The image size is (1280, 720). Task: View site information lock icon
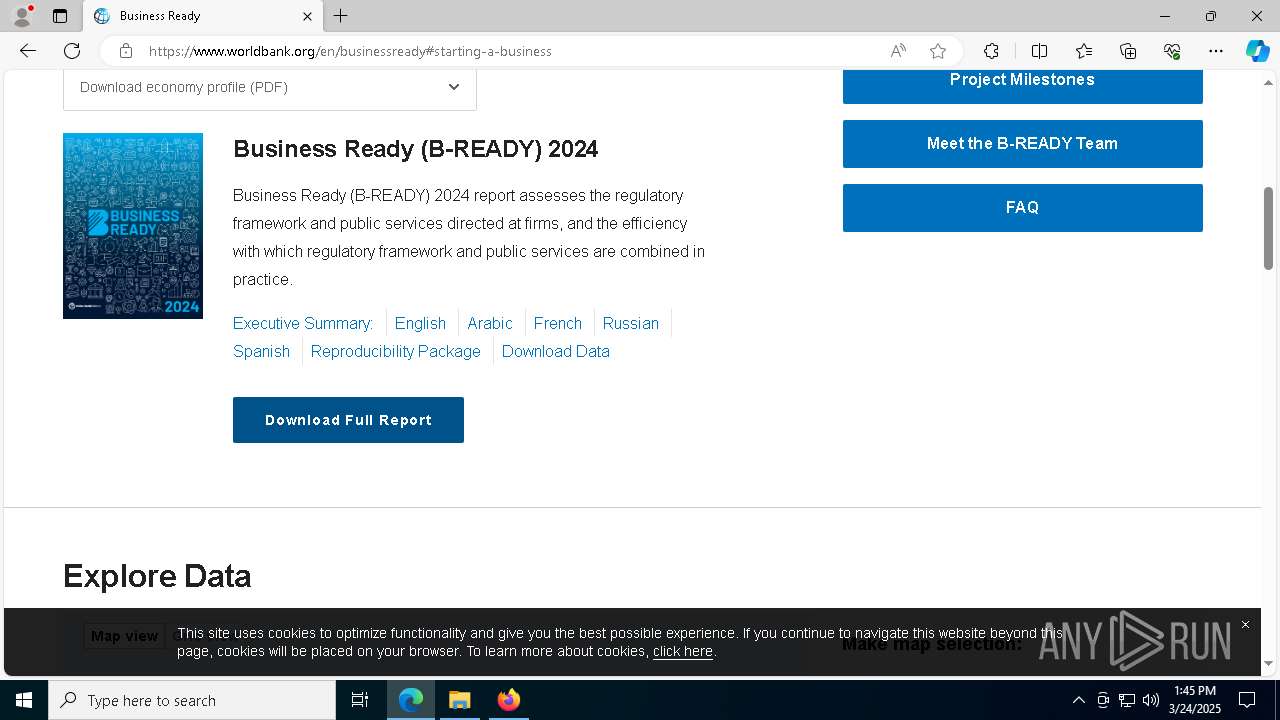coord(125,51)
